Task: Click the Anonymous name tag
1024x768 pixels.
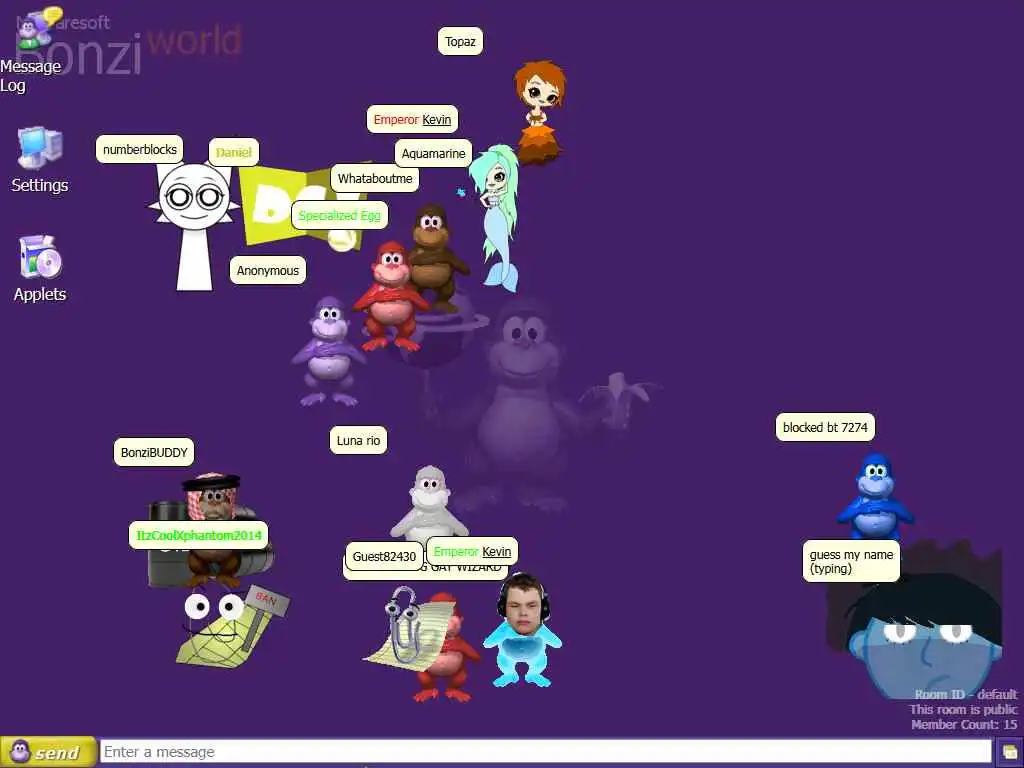Action: pos(268,270)
